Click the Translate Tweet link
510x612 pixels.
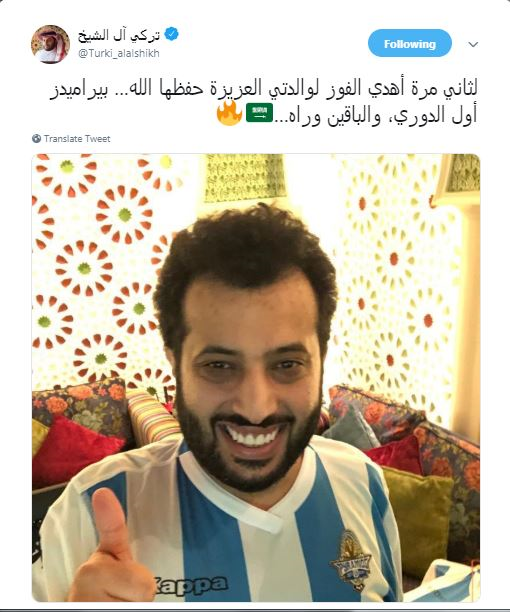pyautogui.click(x=77, y=139)
